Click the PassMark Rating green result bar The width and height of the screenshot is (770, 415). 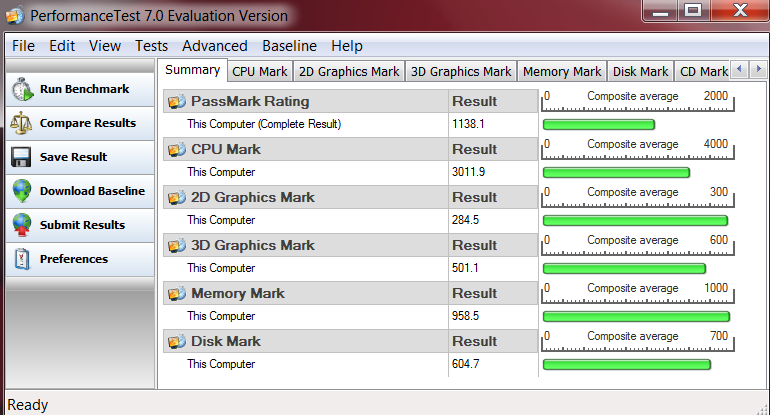pos(599,125)
